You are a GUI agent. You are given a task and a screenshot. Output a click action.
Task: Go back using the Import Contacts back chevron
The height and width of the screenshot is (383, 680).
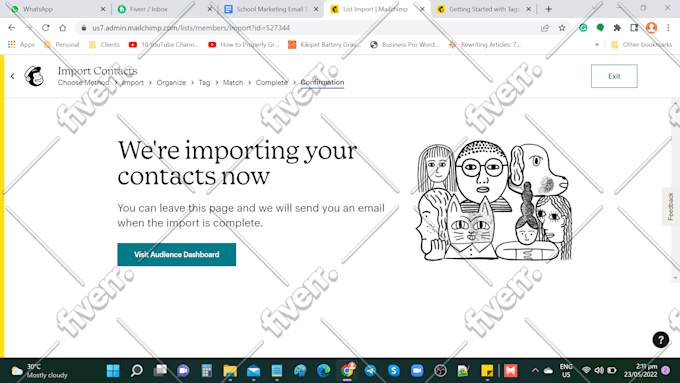(x=13, y=76)
